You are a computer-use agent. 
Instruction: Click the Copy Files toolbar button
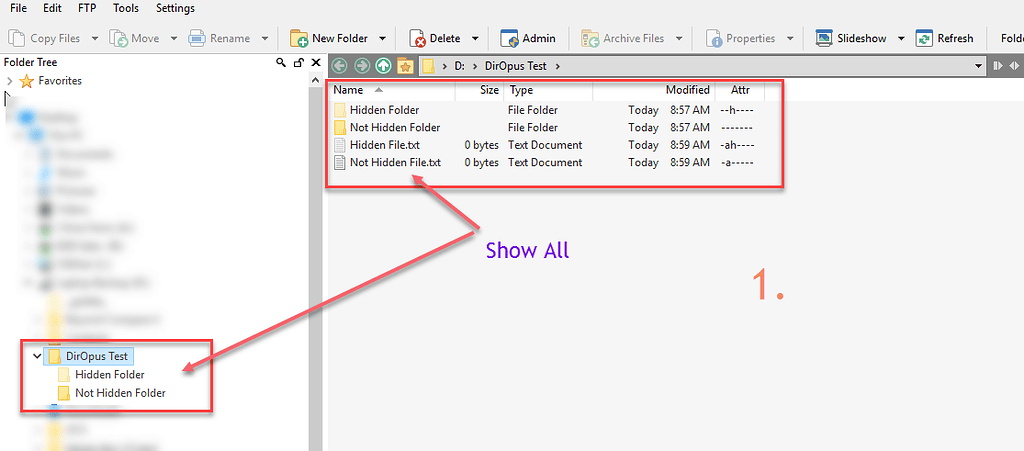[x=46, y=38]
